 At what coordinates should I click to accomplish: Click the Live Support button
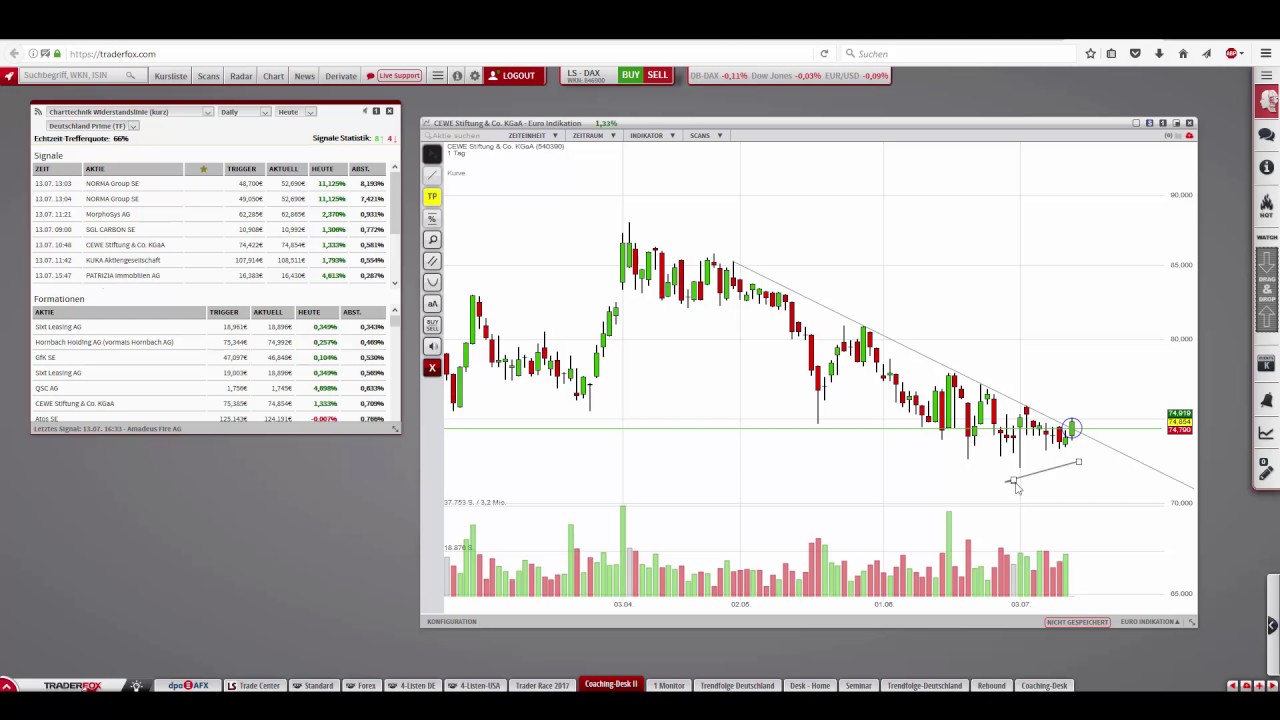[x=393, y=76]
